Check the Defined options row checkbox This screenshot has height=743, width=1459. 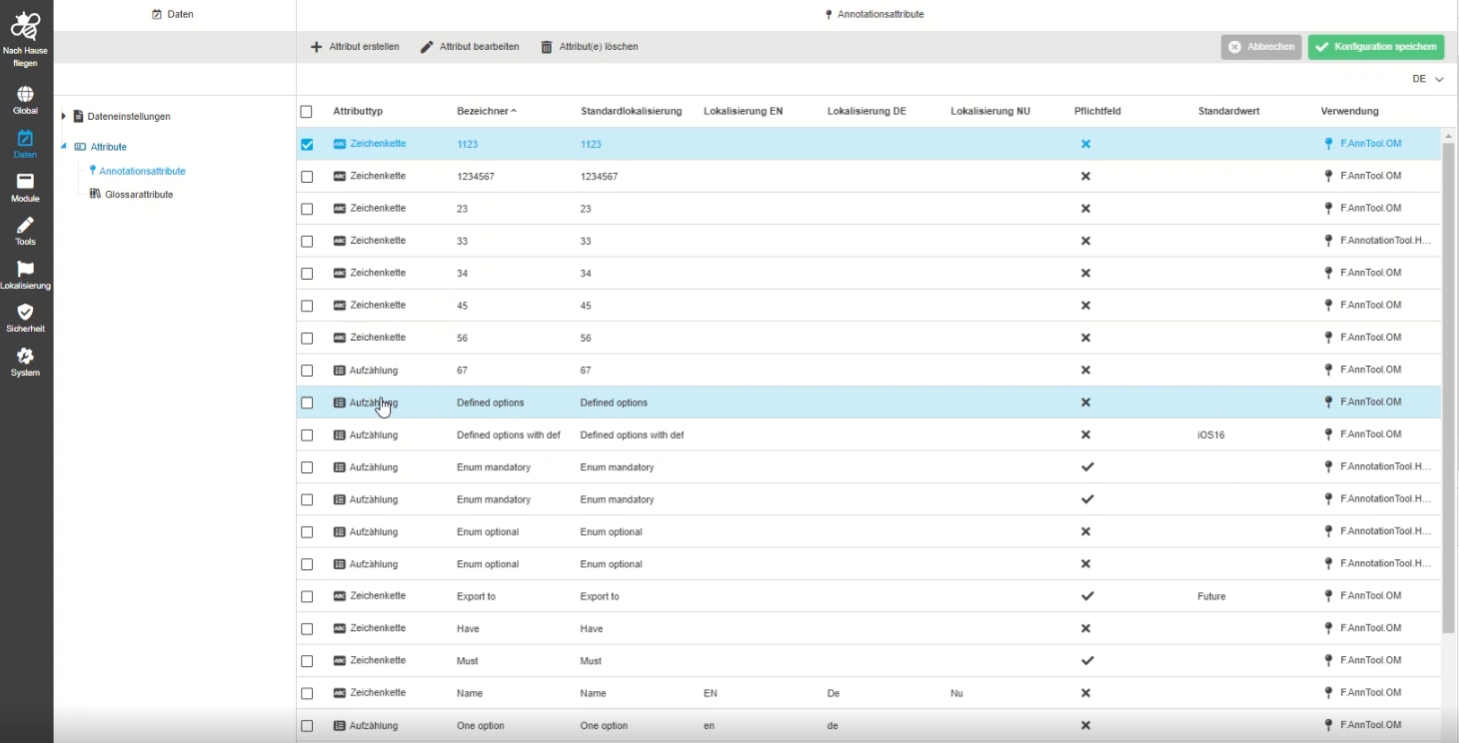tap(307, 403)
